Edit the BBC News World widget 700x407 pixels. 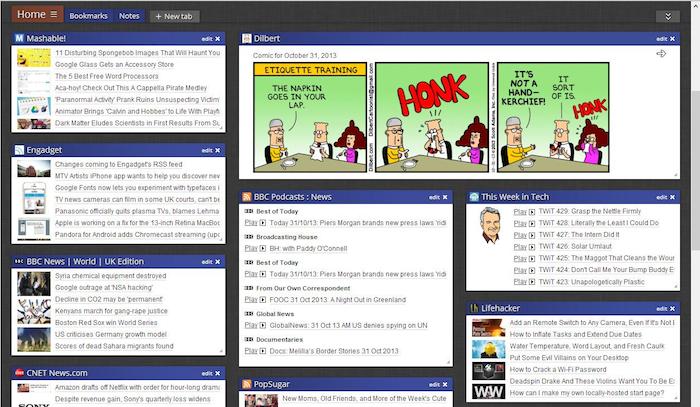click(x=207, y=262)
